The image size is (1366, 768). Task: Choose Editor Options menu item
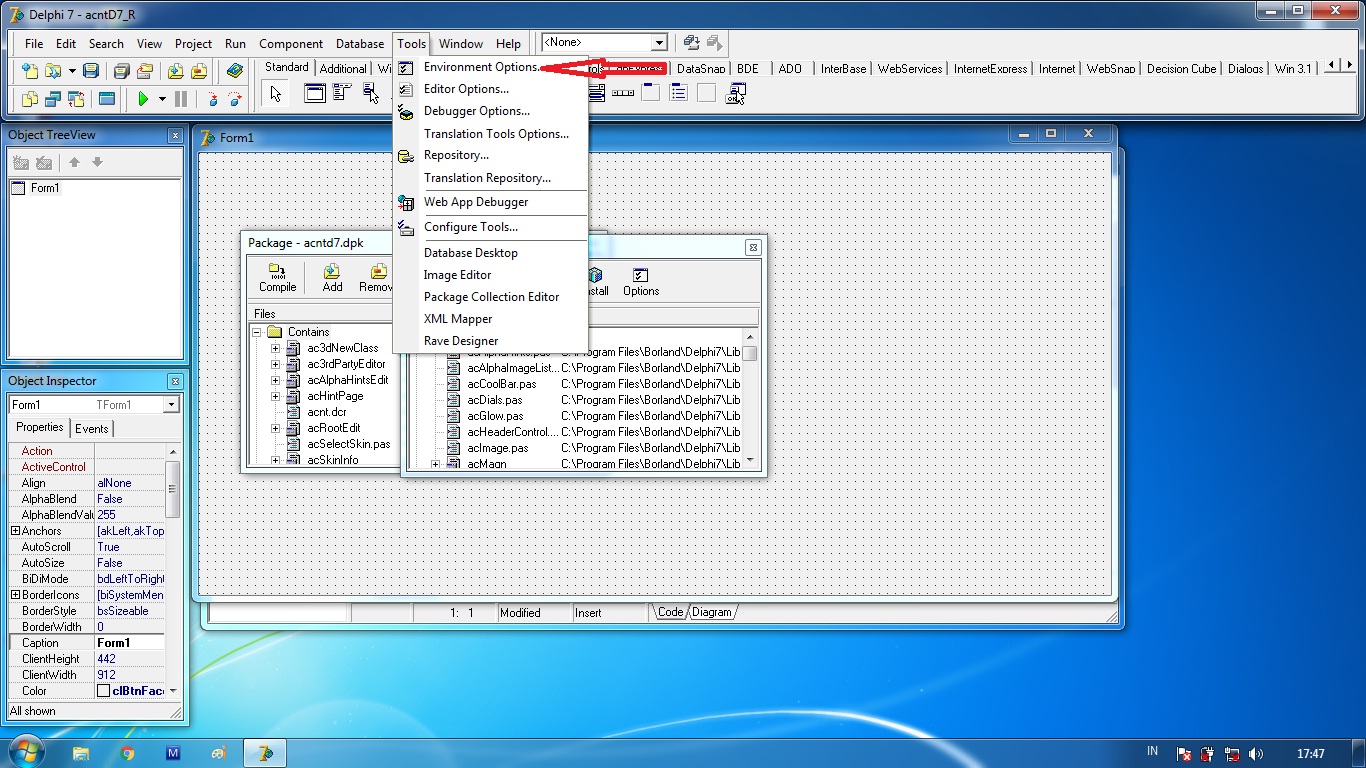(x=490, y=89)
